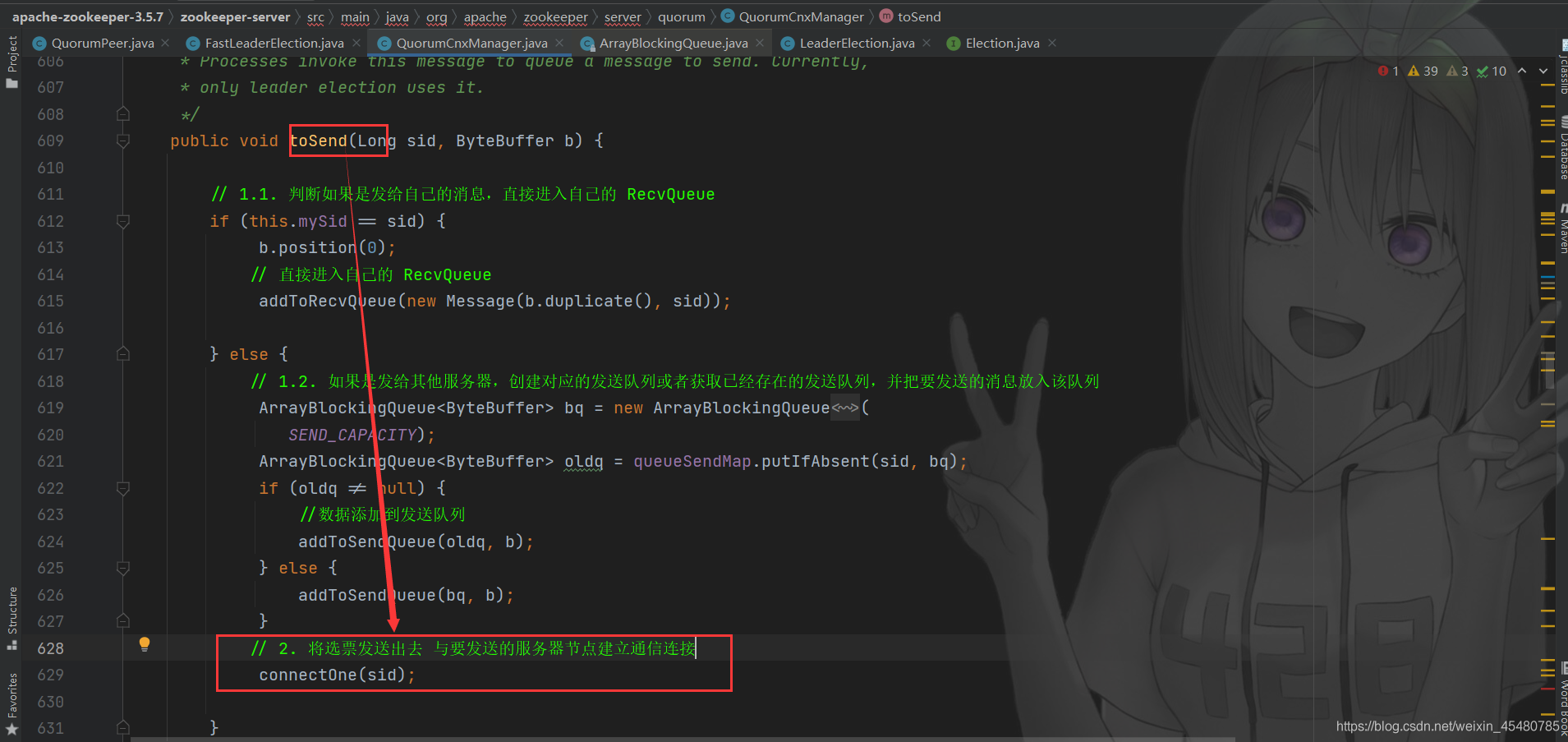
Task: Close the LeaderElection.java tab
Action: pyautogui.click(x=927, y=43)
